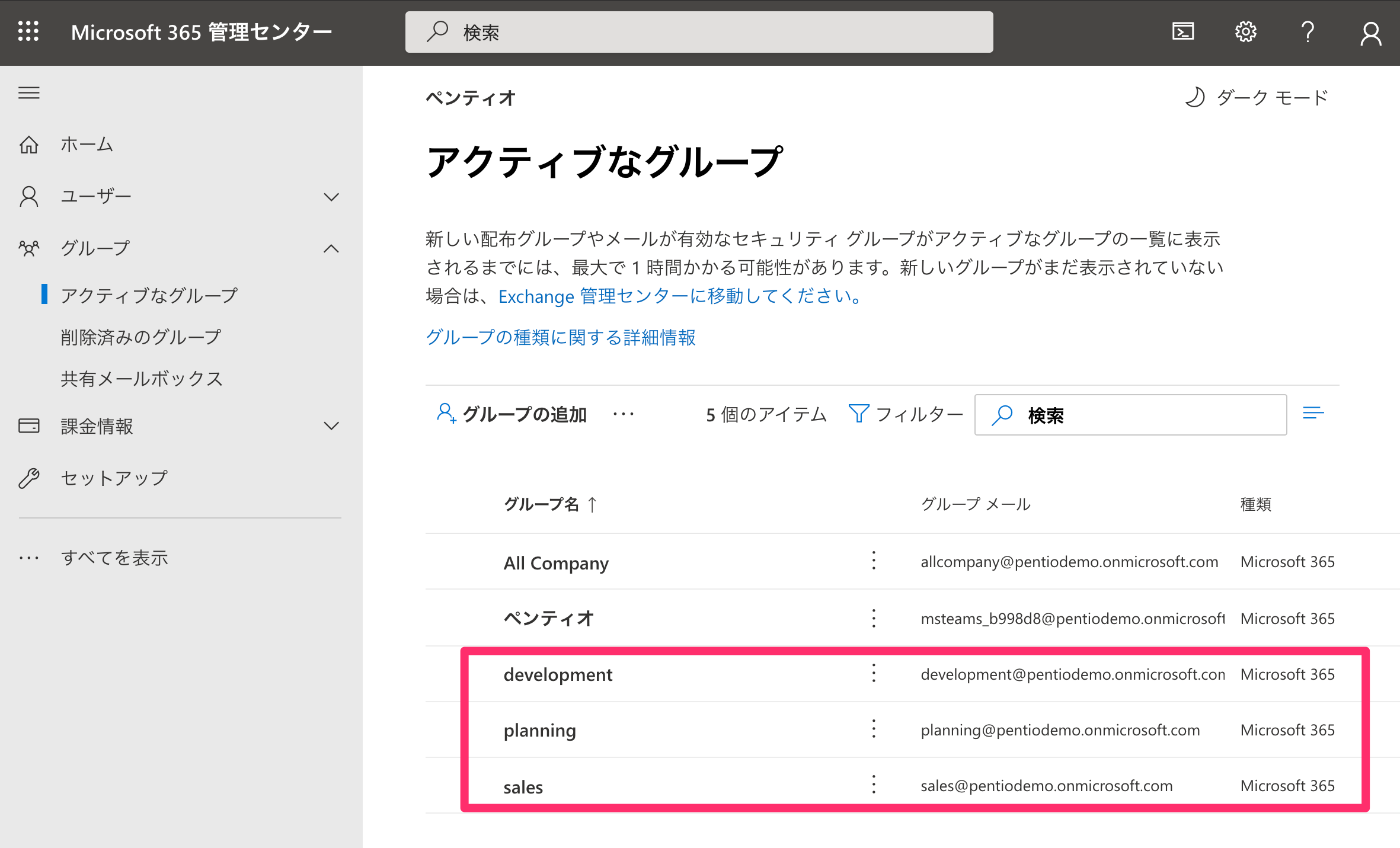This screenshot has width=1400, height=848.
Task: Open the help question mark icon
Action: coord(1308,31)
